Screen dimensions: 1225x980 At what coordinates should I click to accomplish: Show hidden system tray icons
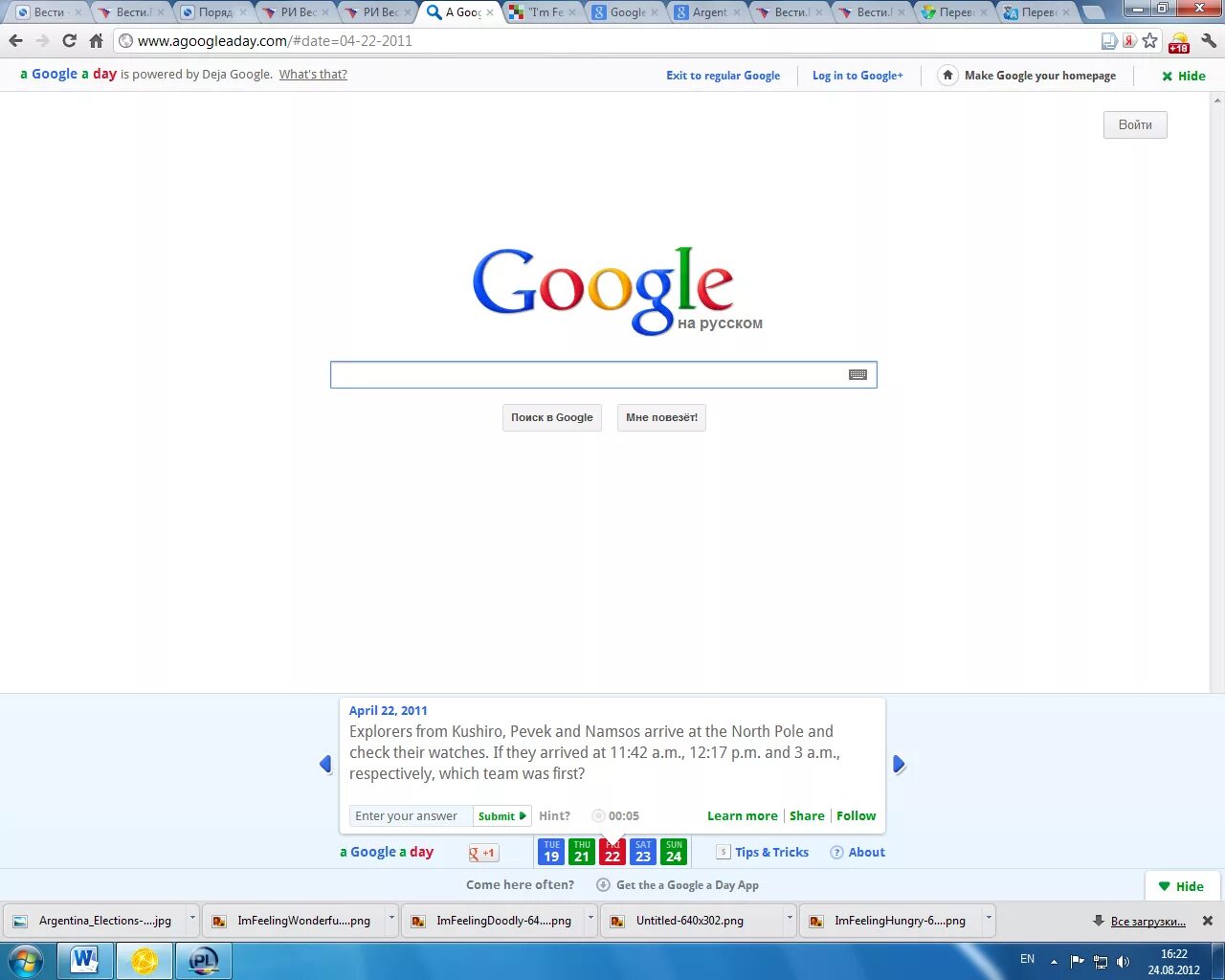tap(1054, 962)
